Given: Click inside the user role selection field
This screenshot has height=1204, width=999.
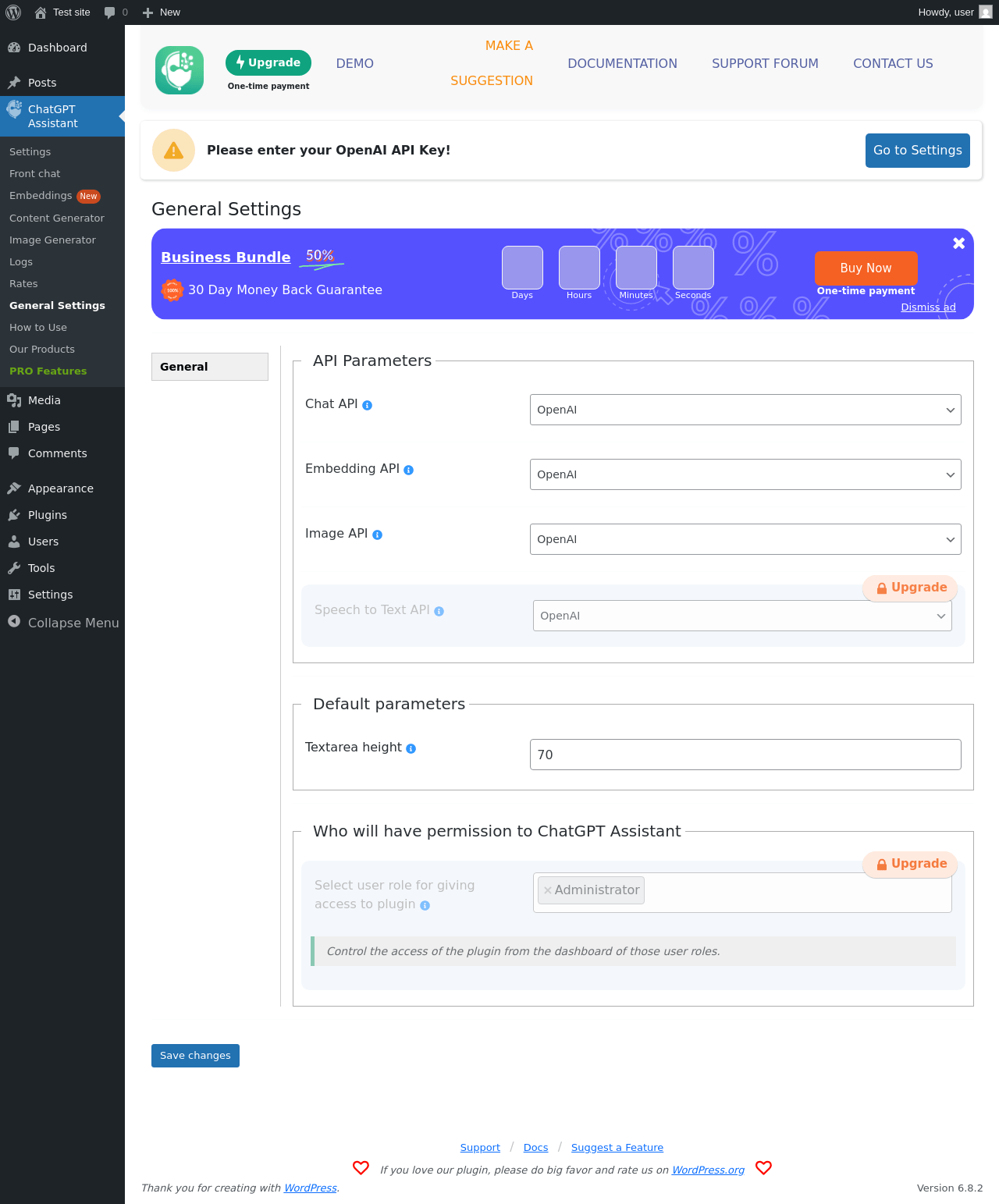Looking at the screenshot, I should pos(742,893).
